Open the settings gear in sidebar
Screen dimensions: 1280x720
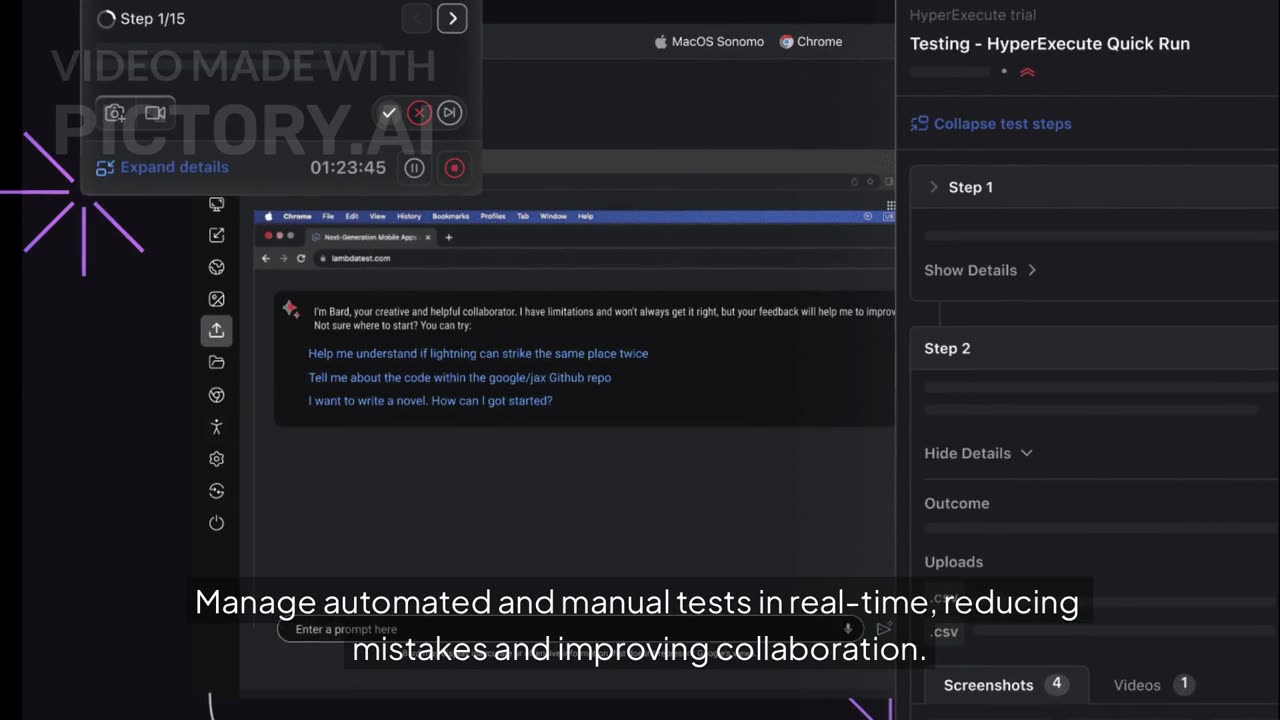click(x=216, y=459)
